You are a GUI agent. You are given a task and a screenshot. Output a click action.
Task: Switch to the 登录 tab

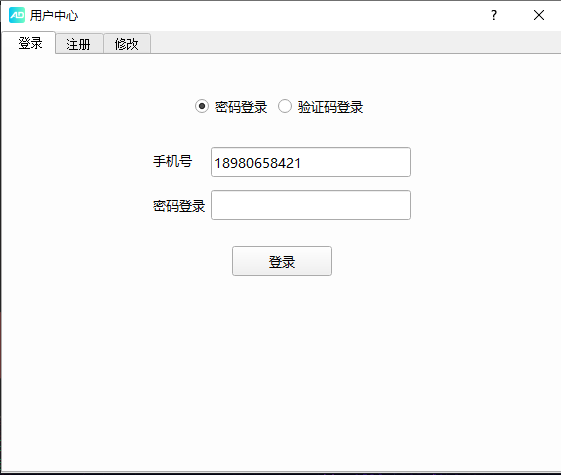29,43
